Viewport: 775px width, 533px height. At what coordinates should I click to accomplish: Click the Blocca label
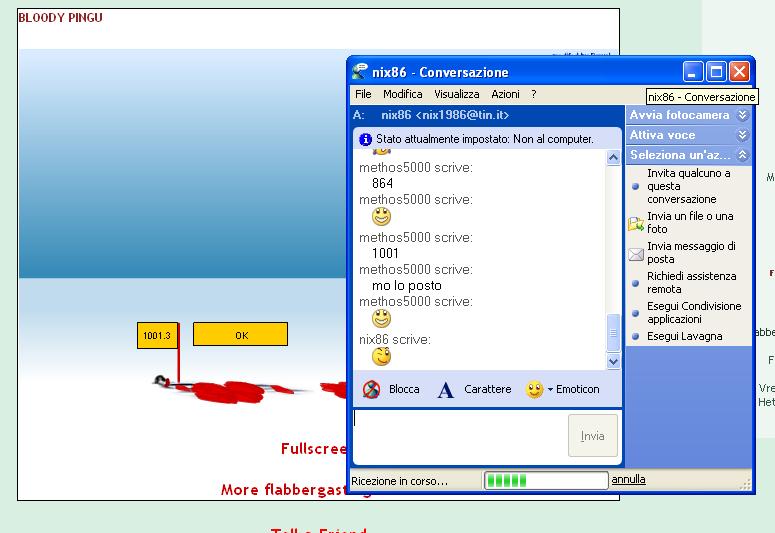tap(404, 390)
